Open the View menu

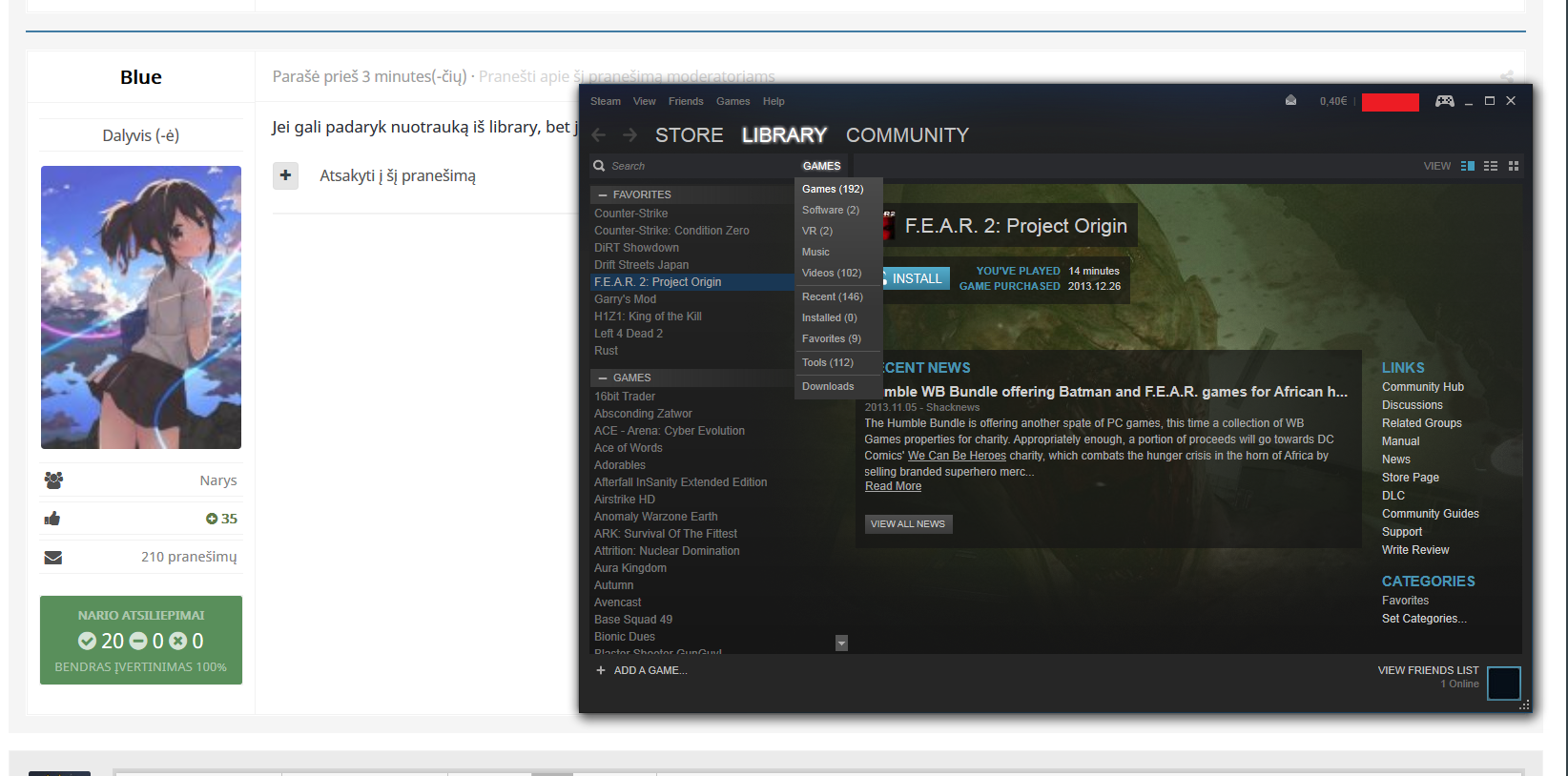click(x=645, y=101)
